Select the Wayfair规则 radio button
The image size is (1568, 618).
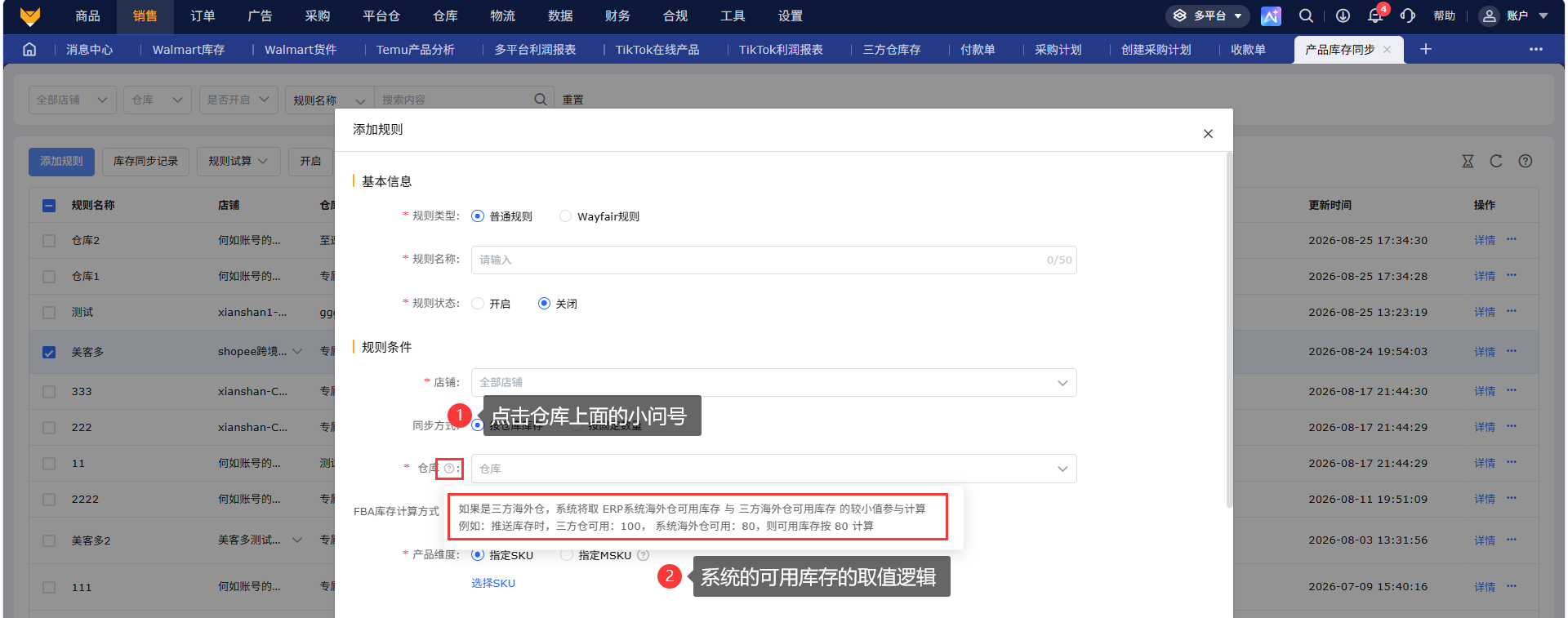click(565, 216)
